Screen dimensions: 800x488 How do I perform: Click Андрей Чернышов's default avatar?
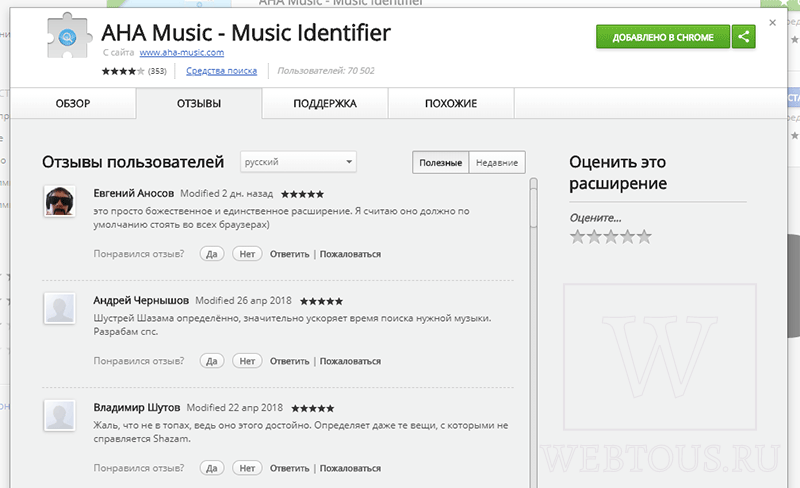click(60, 308)
